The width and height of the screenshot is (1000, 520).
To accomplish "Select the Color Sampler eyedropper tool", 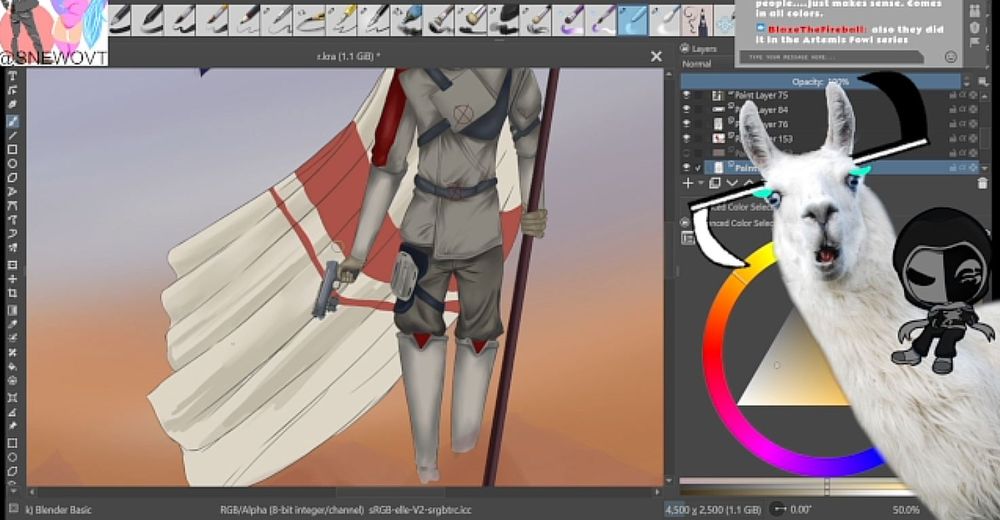I will point(12,324).
